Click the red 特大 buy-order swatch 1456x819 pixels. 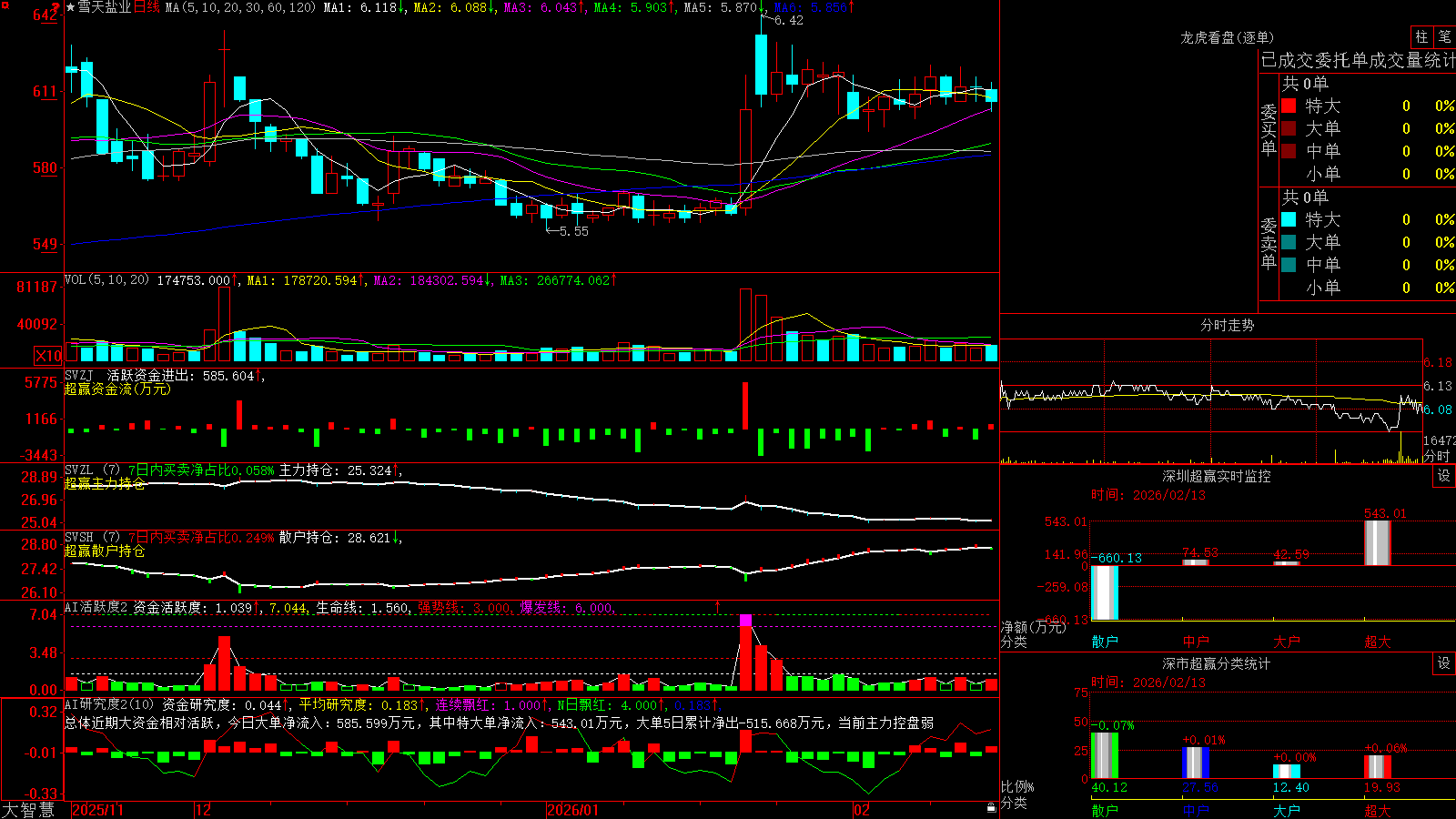[x=1289, y=106]
